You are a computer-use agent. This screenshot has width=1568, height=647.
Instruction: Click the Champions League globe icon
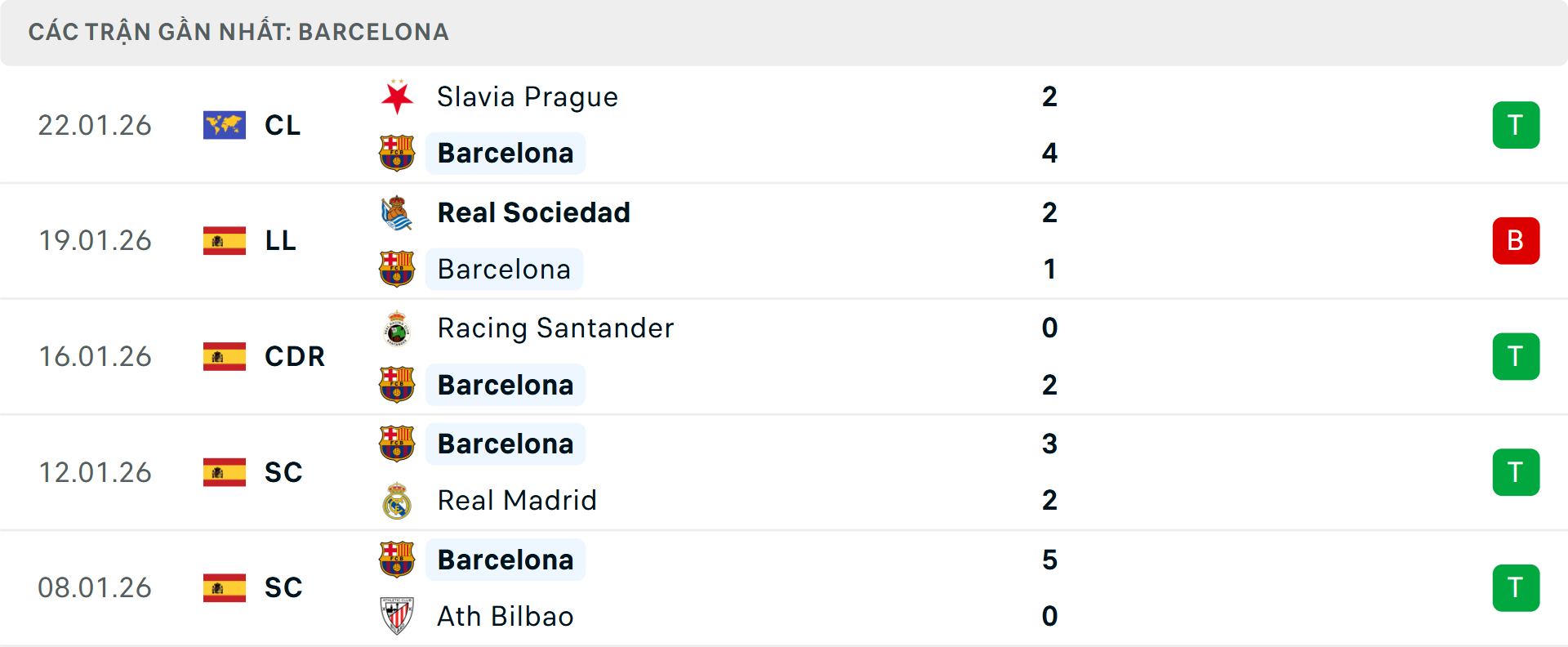coord(224,125)
